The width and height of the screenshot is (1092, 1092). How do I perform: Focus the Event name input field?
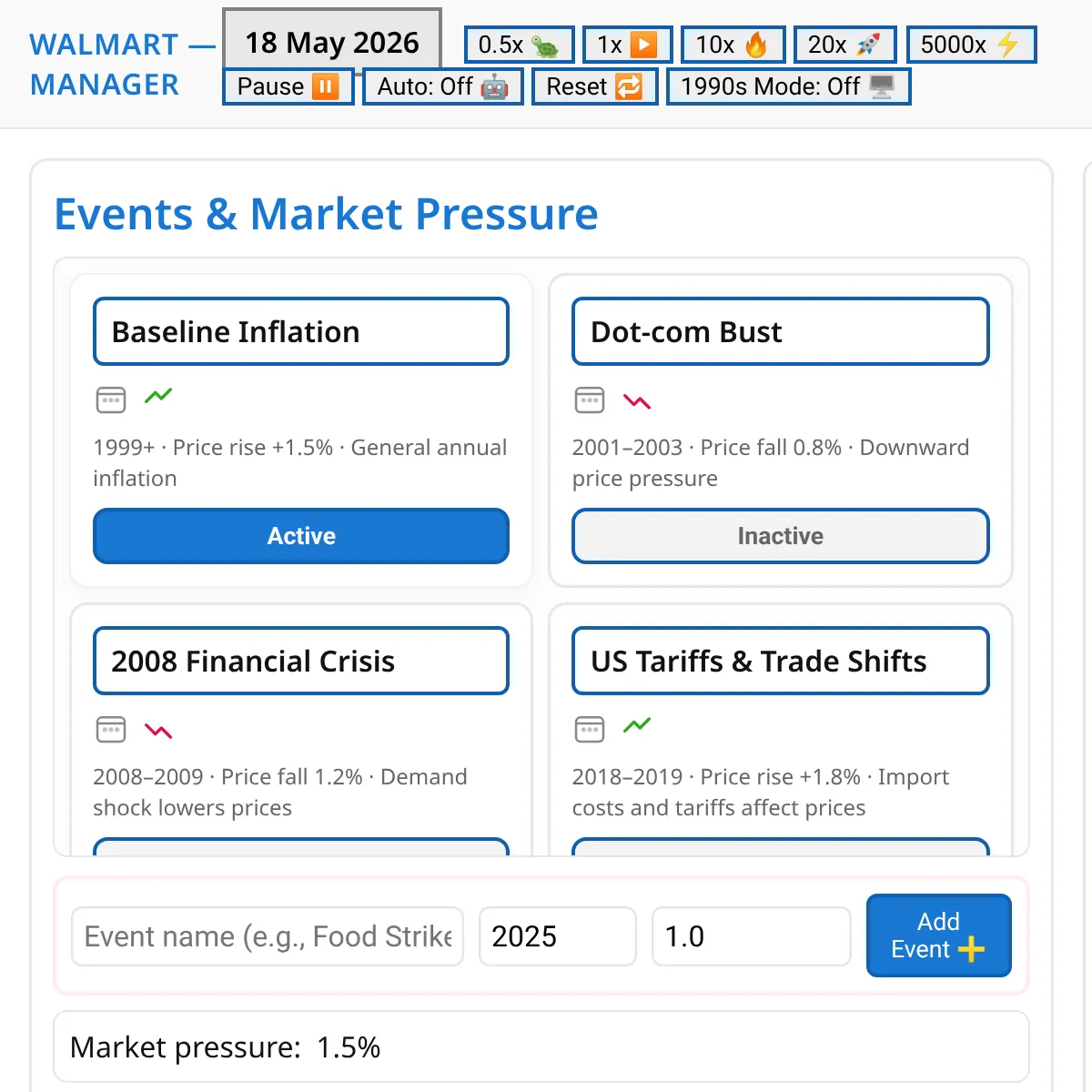point(268,936)
